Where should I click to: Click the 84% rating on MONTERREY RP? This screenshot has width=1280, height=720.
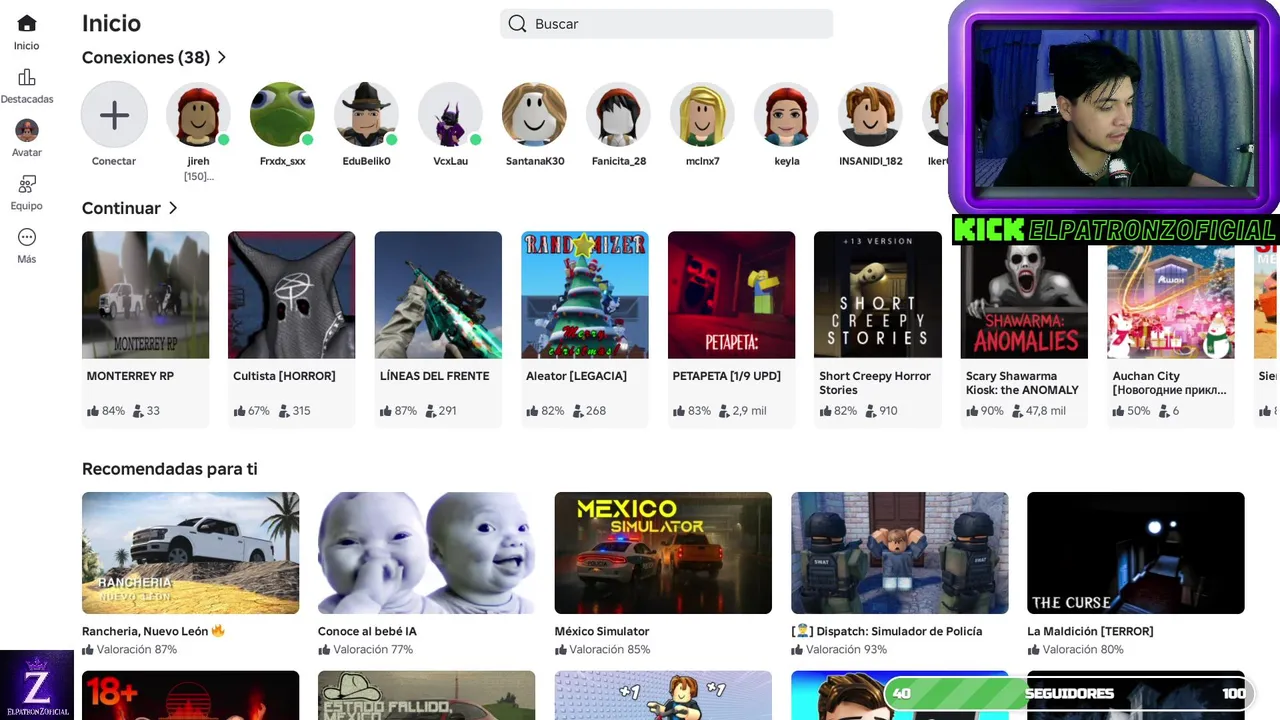106,411
